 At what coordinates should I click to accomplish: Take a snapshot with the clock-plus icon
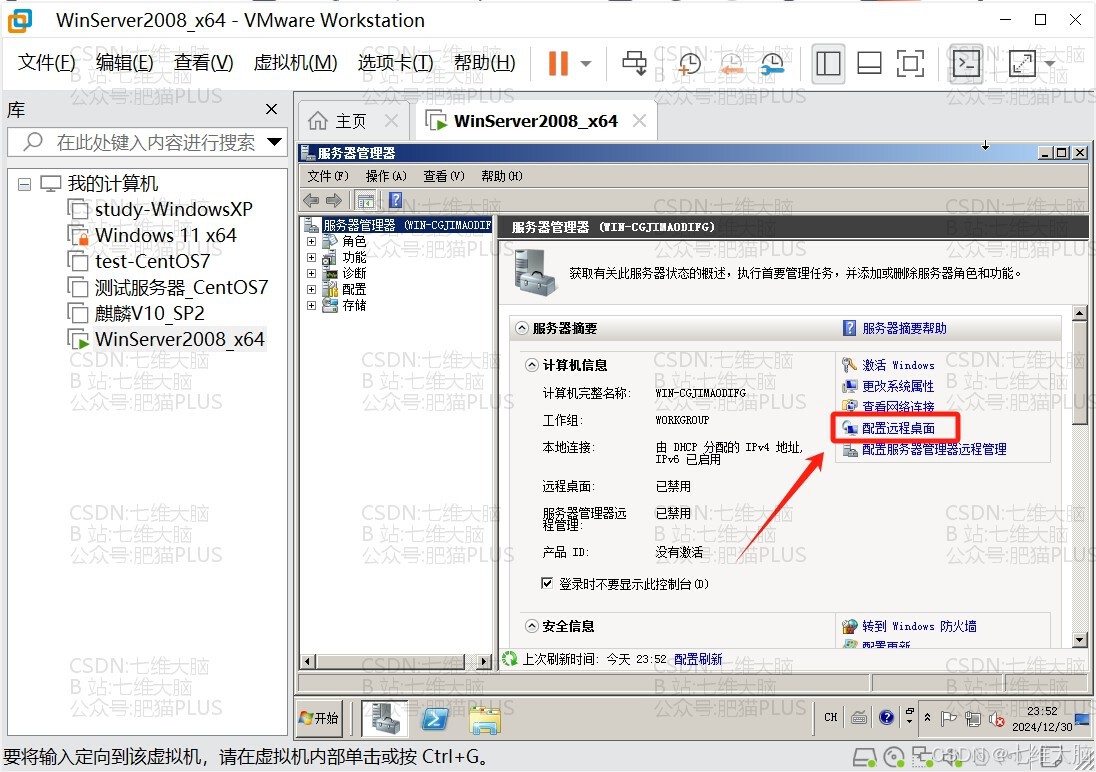pyautogui.click(x=689, y=64)
